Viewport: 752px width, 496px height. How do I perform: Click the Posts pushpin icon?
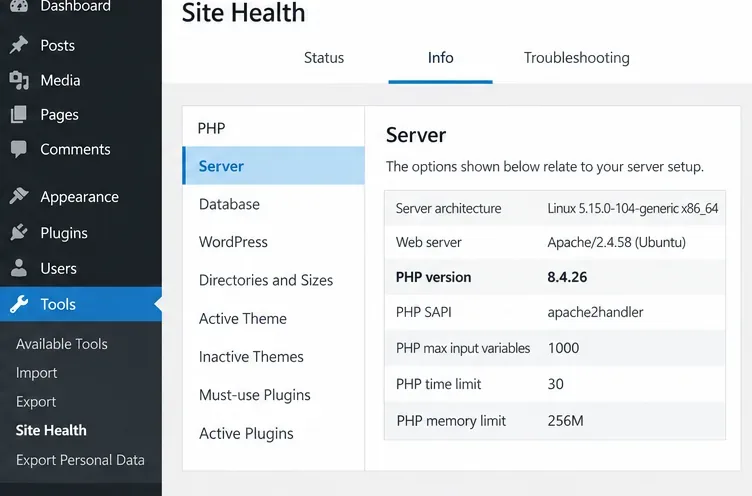click(x=19, y=45)
